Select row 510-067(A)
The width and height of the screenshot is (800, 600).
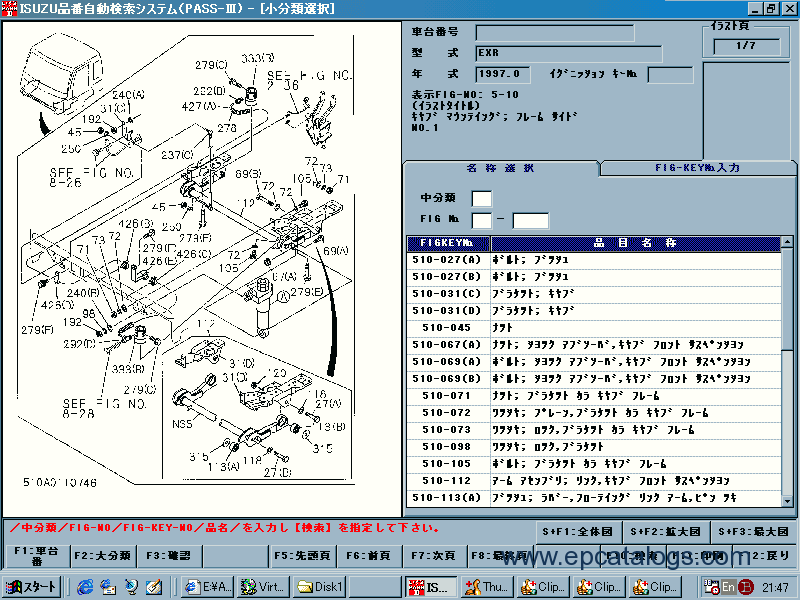click(594, 345)
